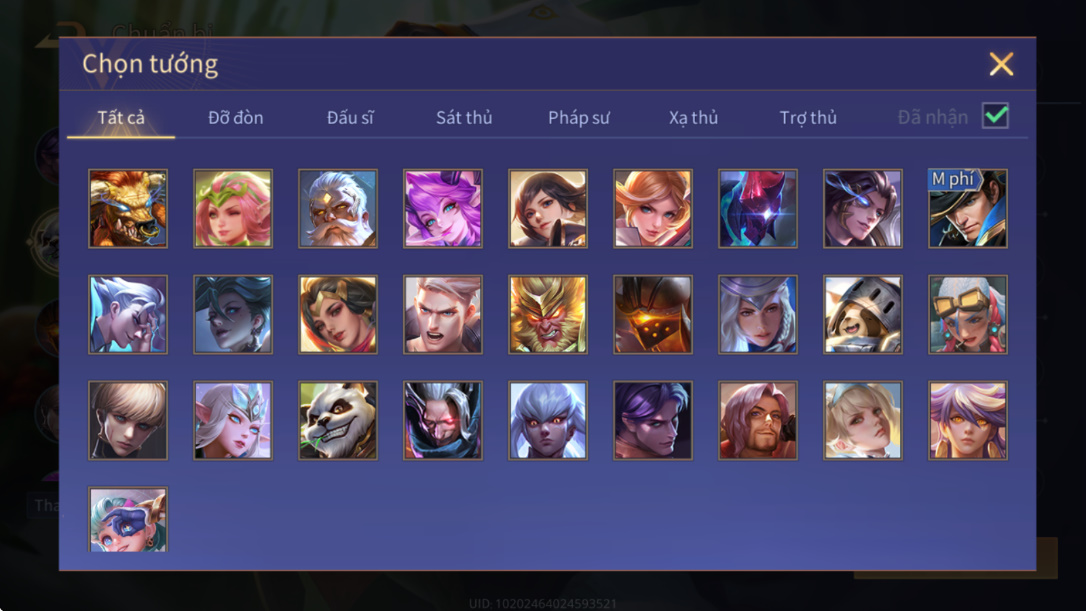Choose the dark armored orange-visor hero

tap(652, 315)
